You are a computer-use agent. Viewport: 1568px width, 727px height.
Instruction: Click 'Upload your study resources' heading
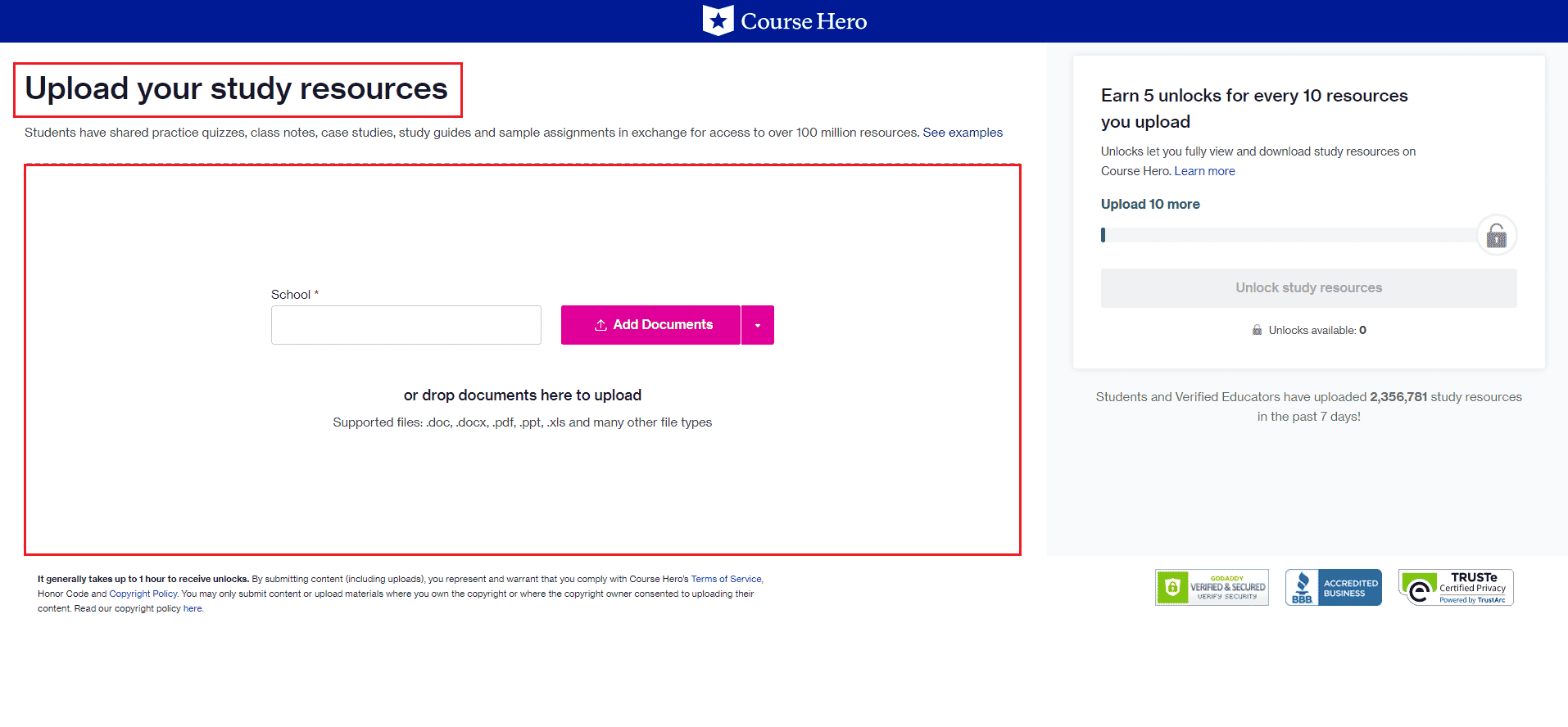point(237,88)
